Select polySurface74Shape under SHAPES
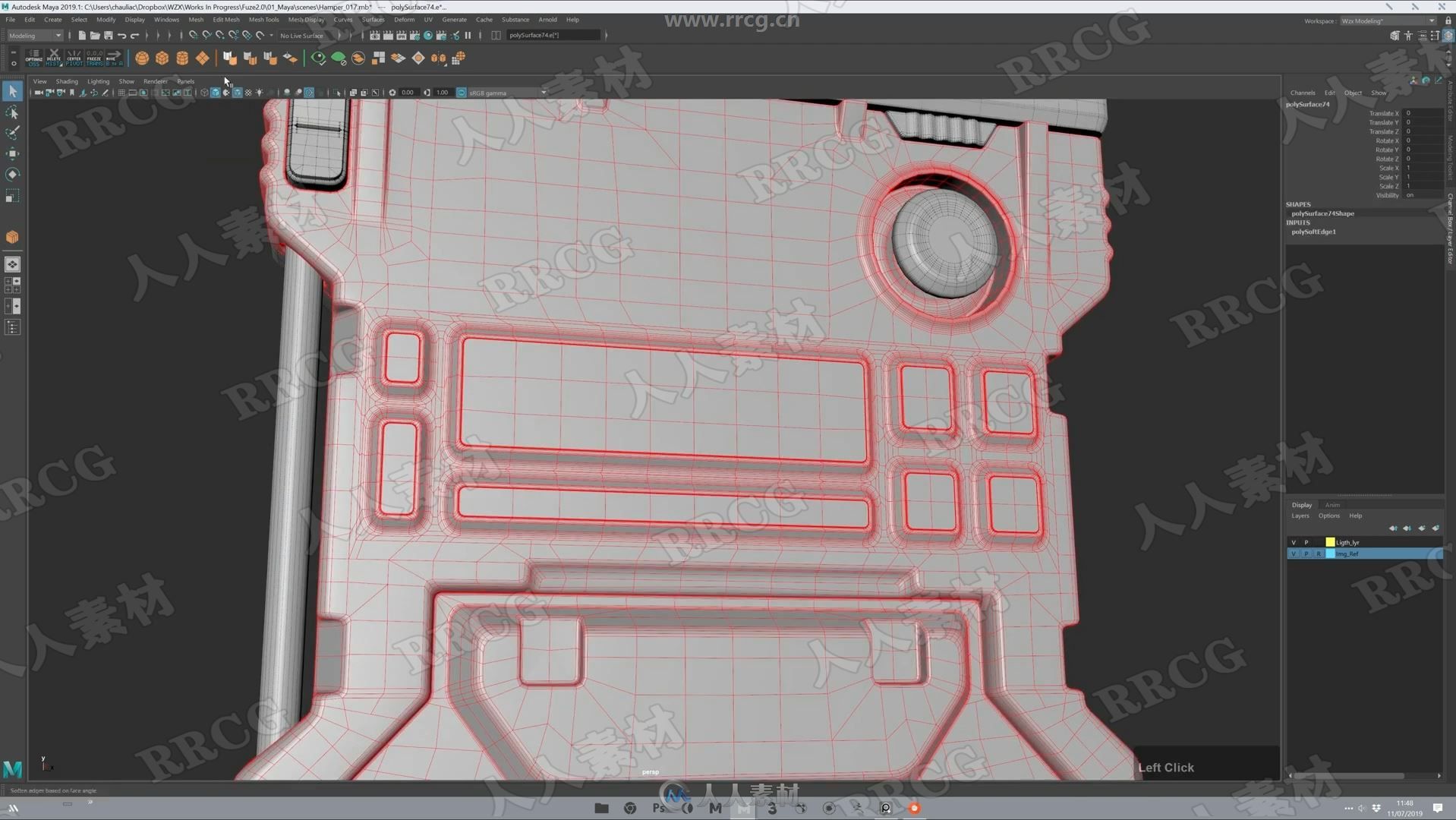 click(x=1322, y=213)
